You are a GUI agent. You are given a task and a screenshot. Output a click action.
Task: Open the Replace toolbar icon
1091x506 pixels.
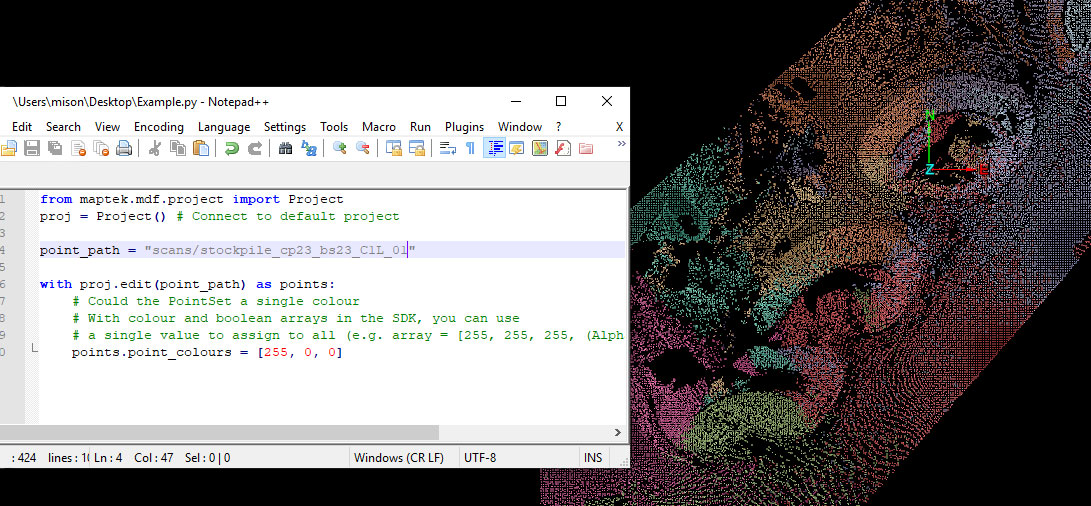click(x=309, y=148)
